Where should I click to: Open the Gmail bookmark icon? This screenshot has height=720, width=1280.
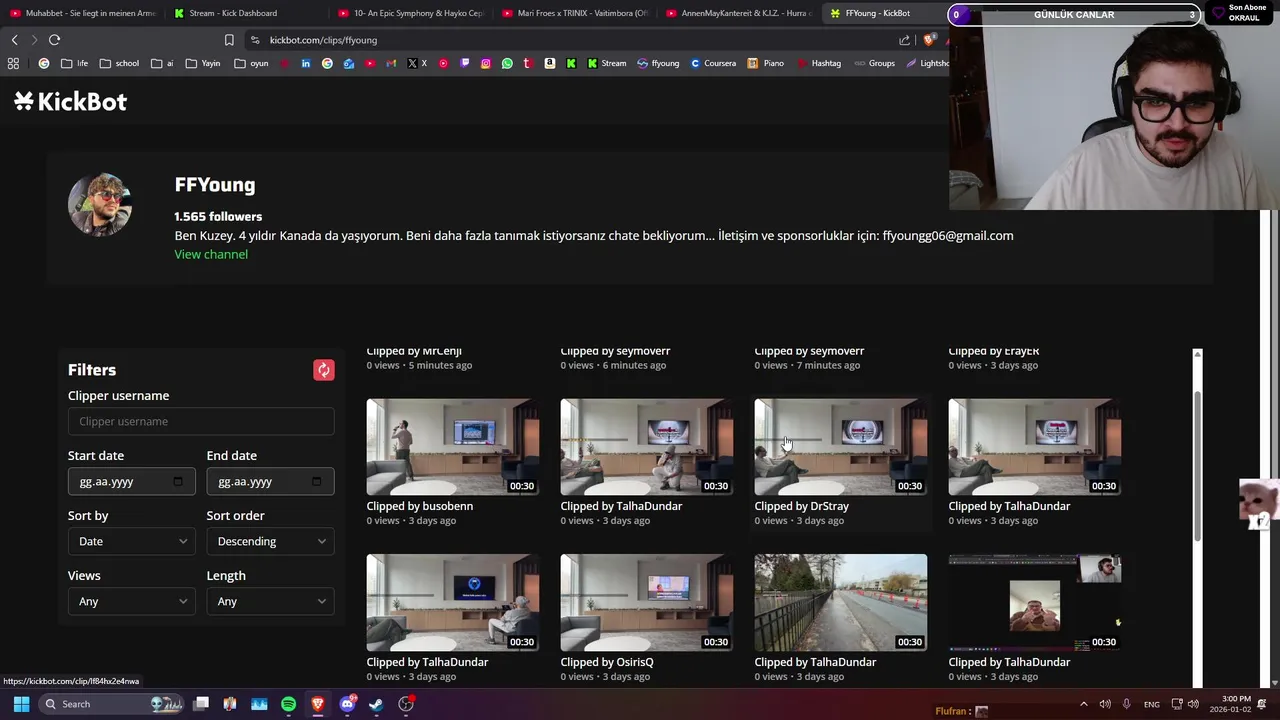click(391, 63)
